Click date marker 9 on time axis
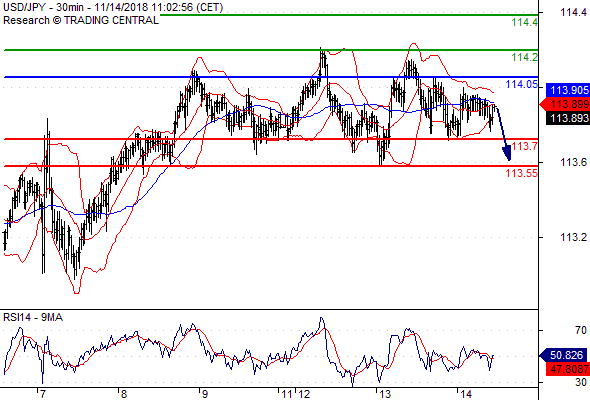This screenshot has width=590, height=400. click(205, 394)
